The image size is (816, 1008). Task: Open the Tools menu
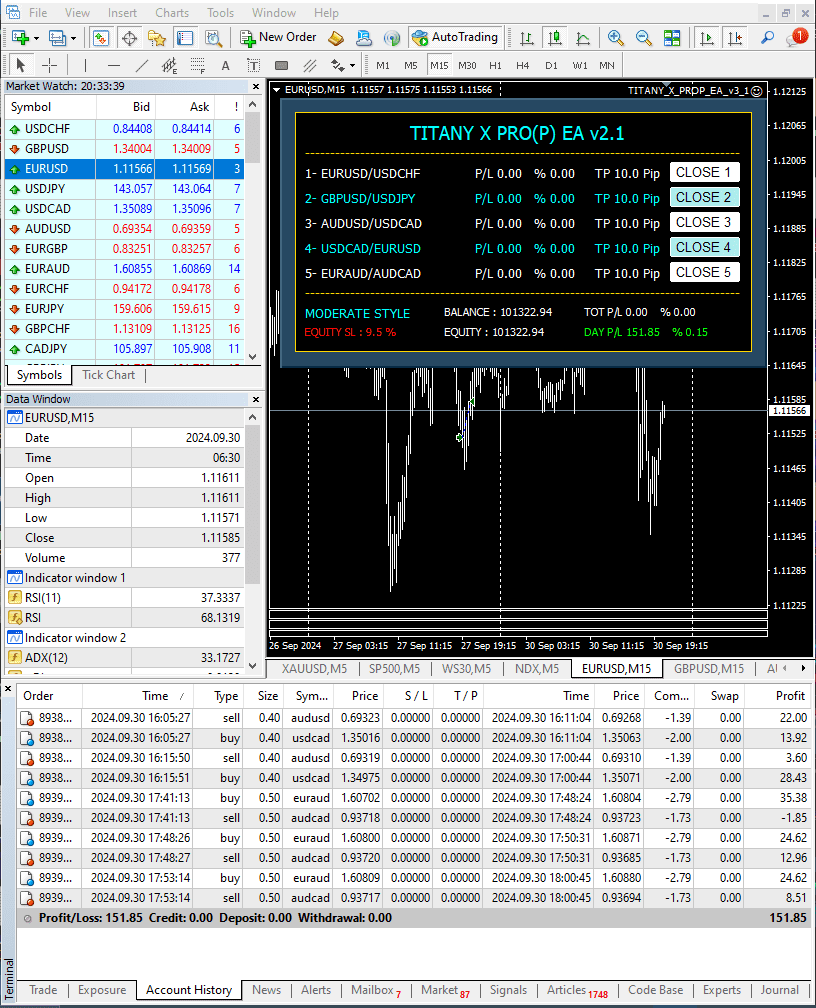point(220,13)
